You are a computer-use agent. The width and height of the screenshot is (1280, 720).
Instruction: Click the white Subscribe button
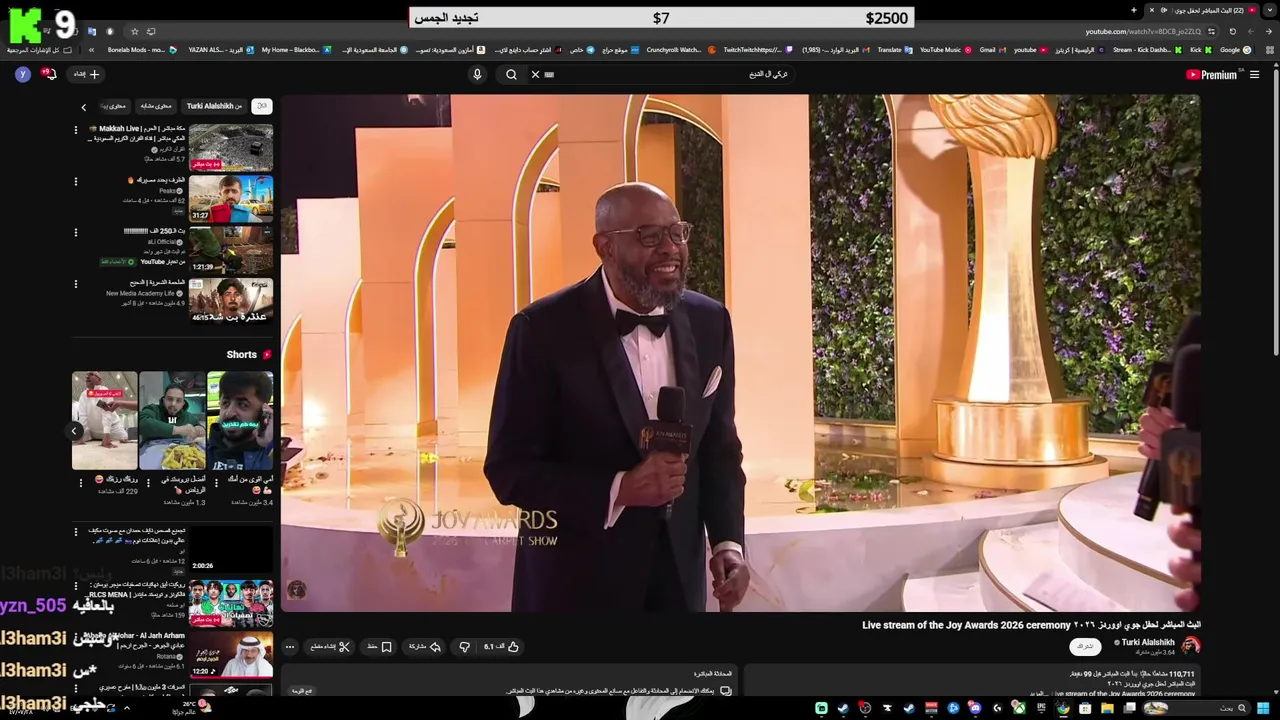[x=1085, y=646]
